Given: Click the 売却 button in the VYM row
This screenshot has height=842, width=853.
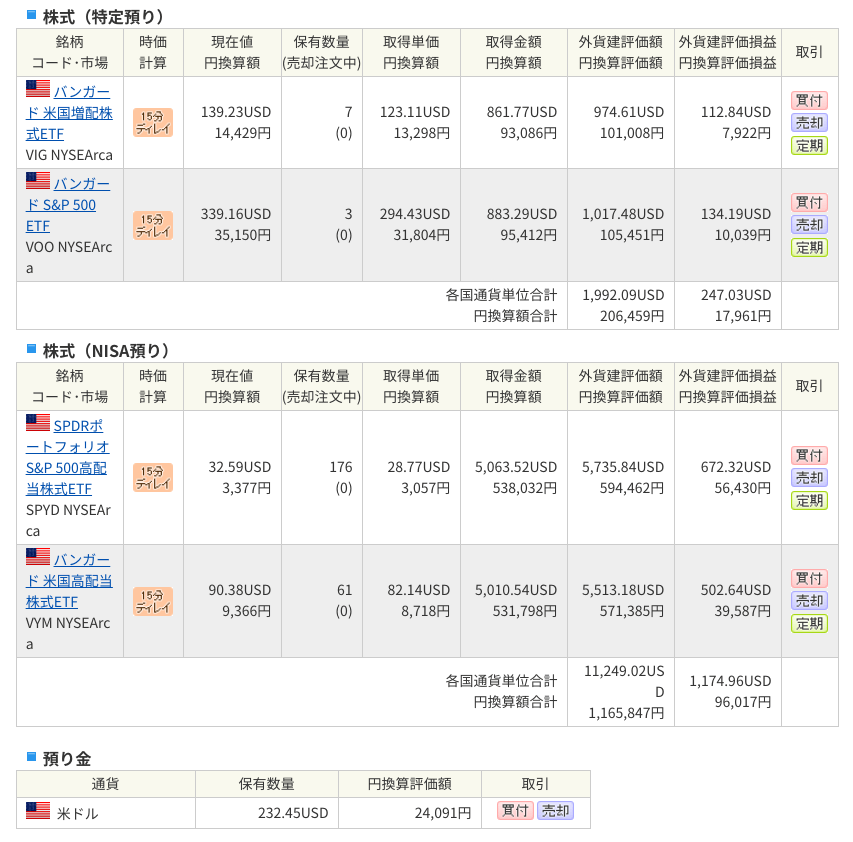Looking at the screenshot, I should [809, 601].
